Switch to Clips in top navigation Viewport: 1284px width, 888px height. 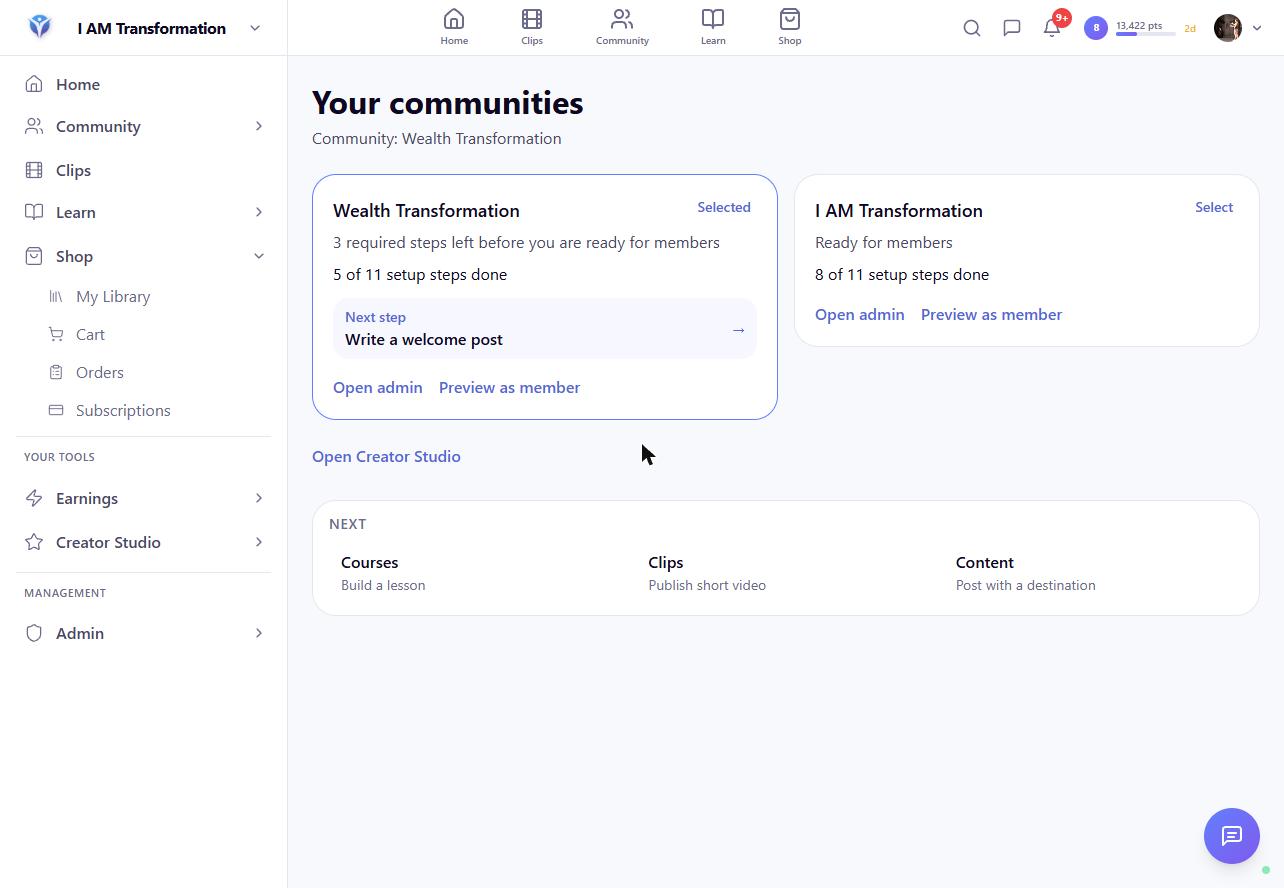pos(532,27)
